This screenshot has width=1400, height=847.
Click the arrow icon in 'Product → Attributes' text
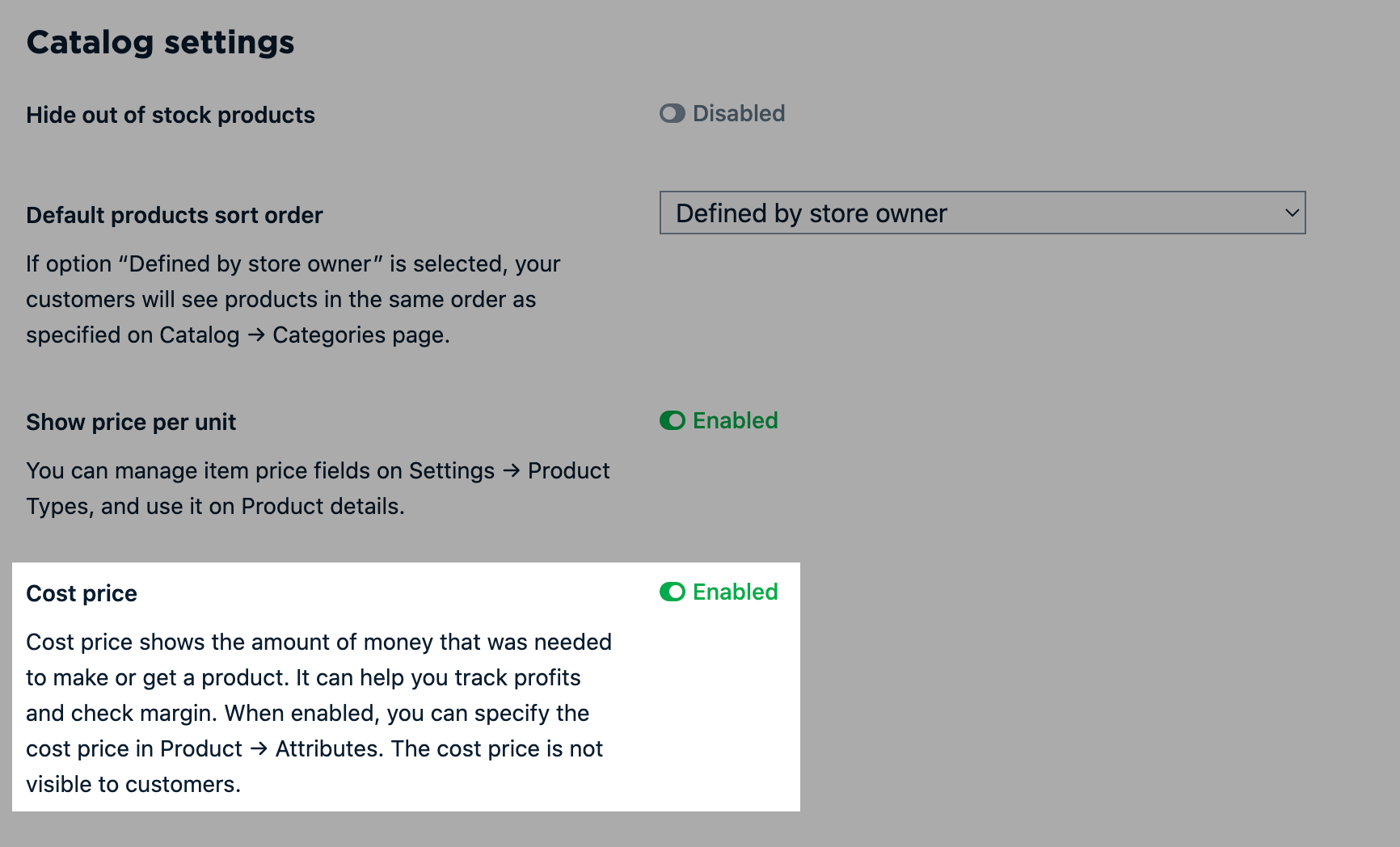coord(259,748)
